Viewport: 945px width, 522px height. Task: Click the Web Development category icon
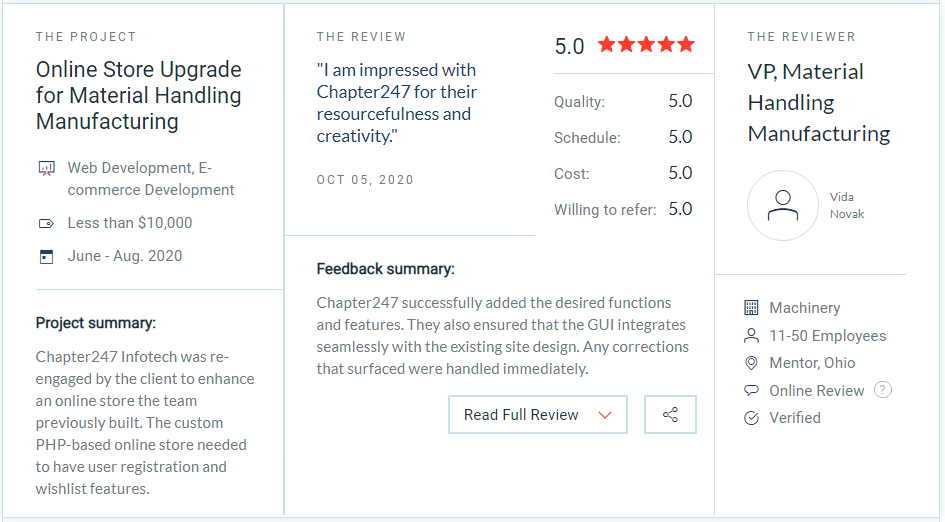coord(45,169)
